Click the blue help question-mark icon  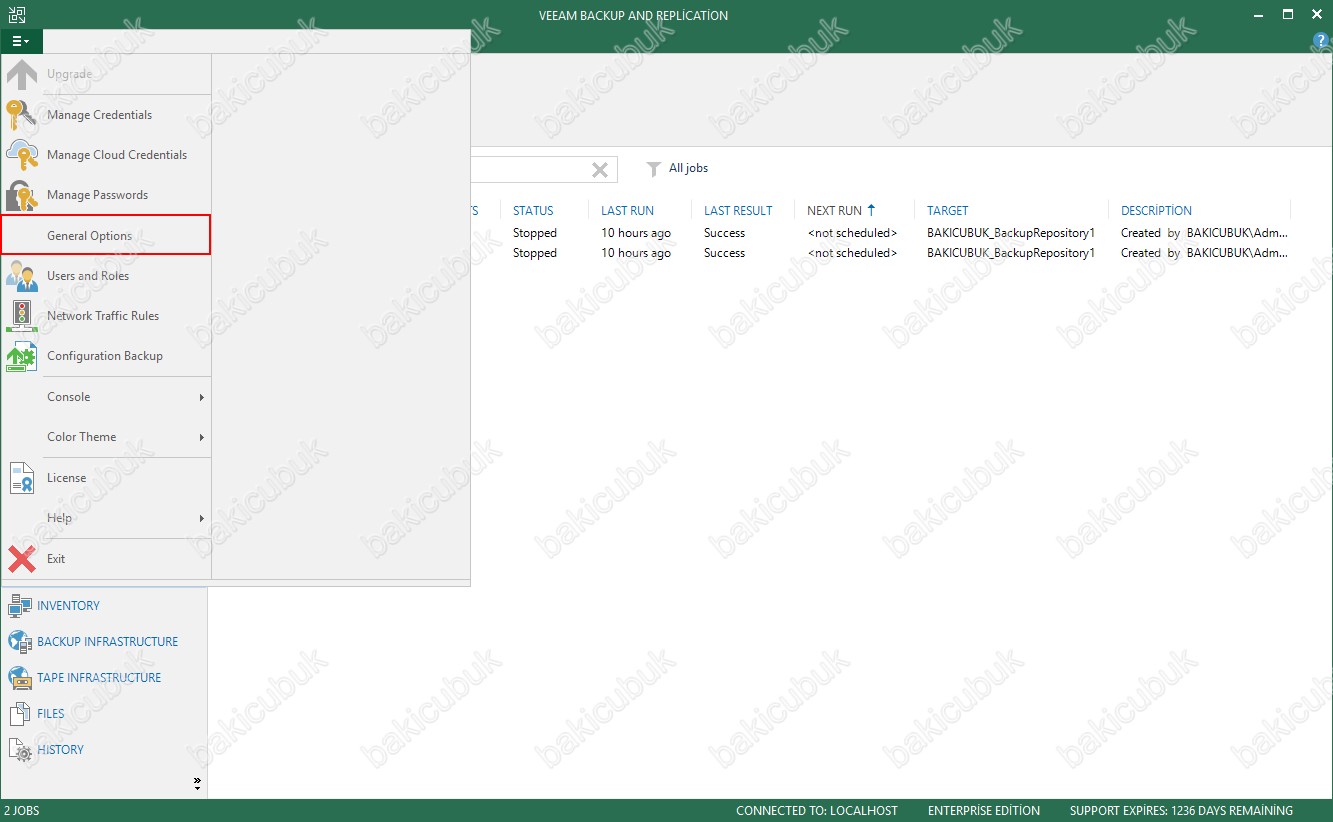[1321, 41]
